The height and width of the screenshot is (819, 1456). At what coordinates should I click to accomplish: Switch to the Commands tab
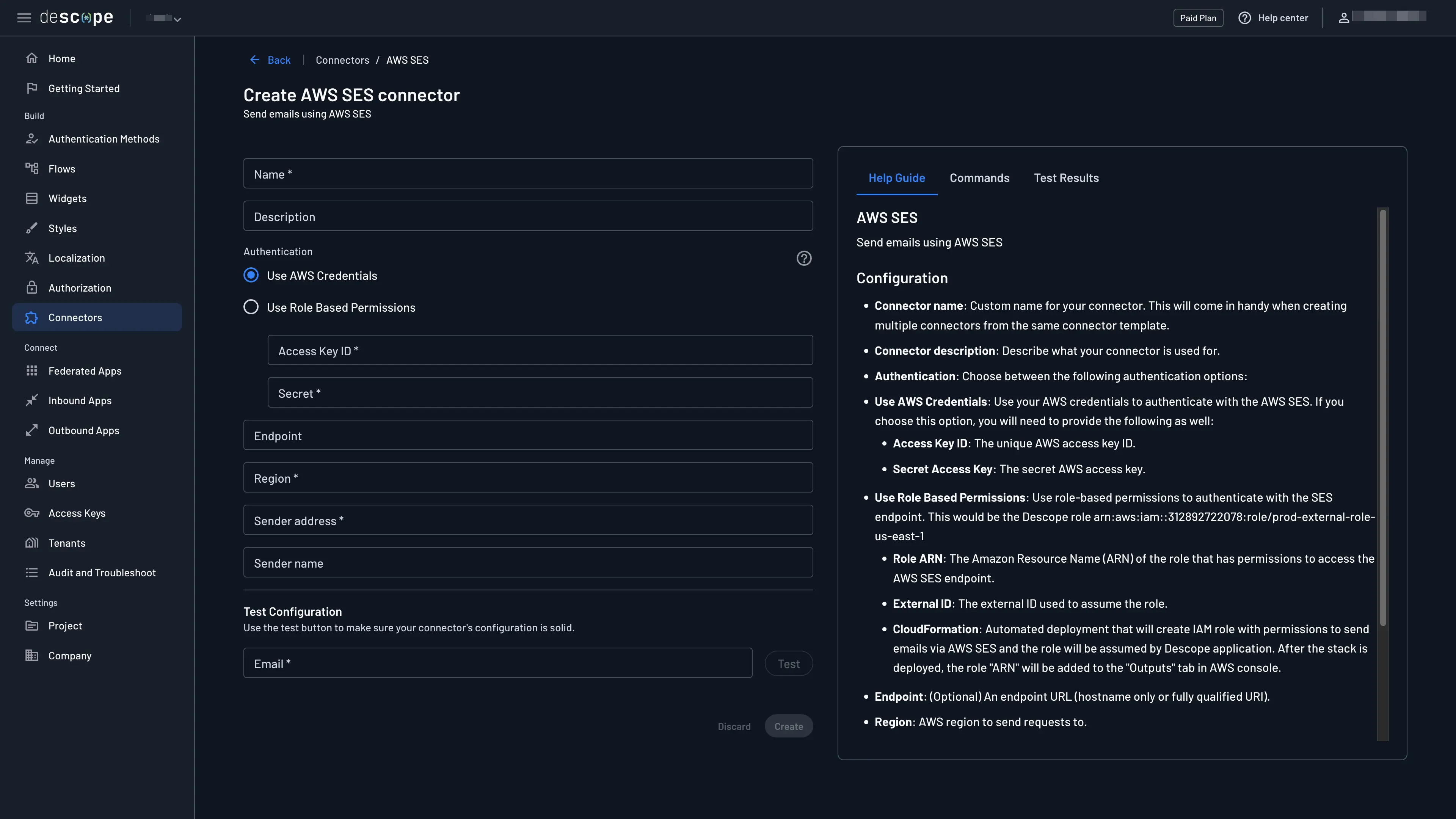[x=979, y=178]
